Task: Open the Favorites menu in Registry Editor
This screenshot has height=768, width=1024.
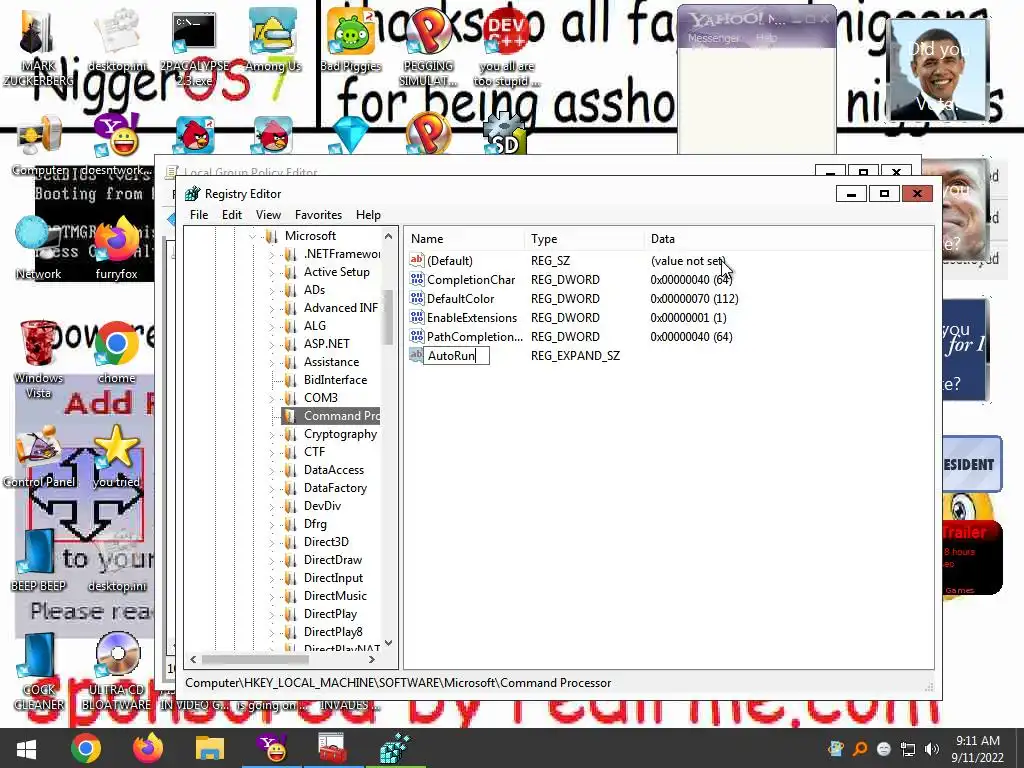Action: point(318,215)
